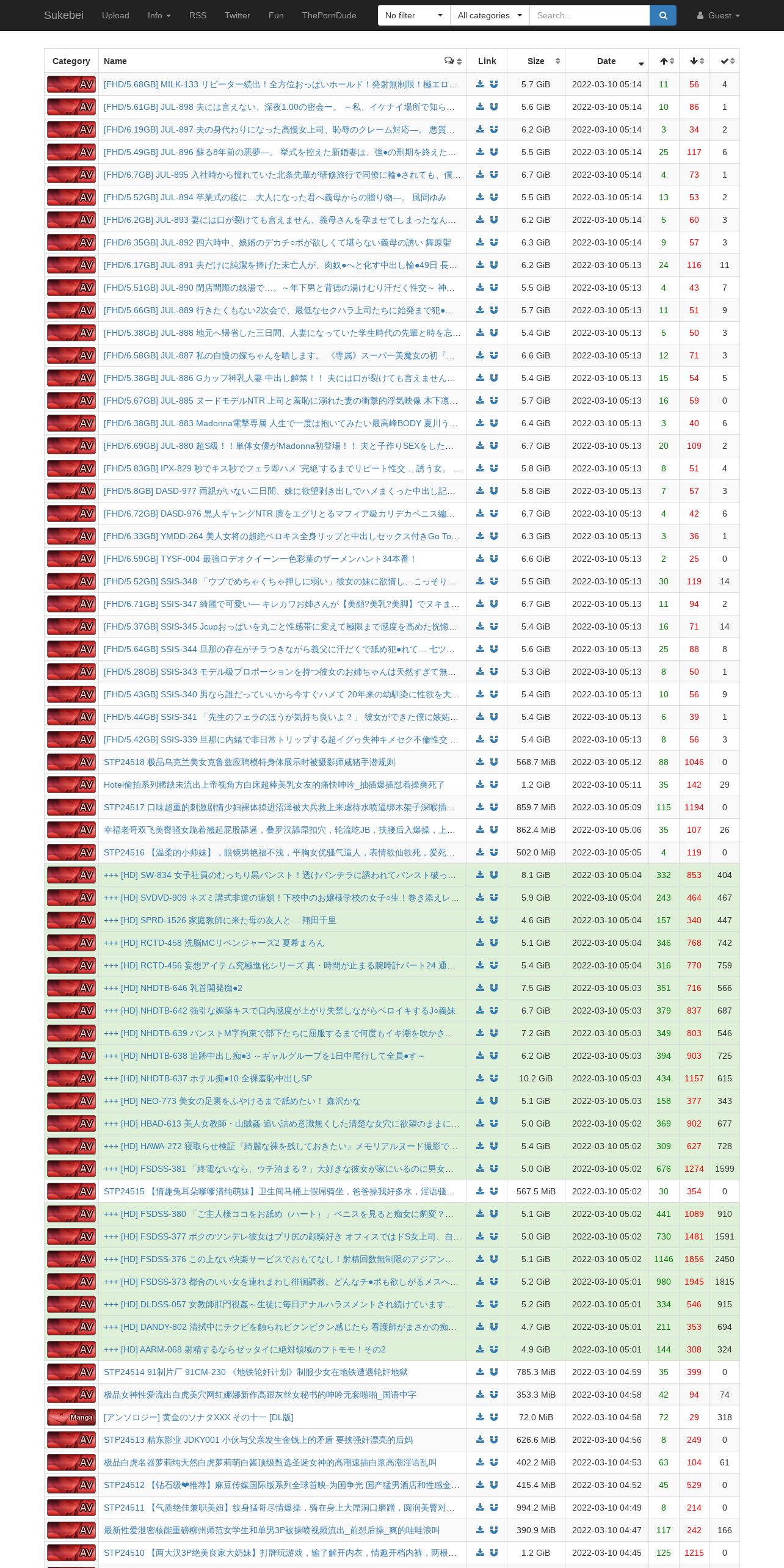784x1568 pixels.
Task: Click date 2022-03-10 04:45
Action: point(607,1553)
